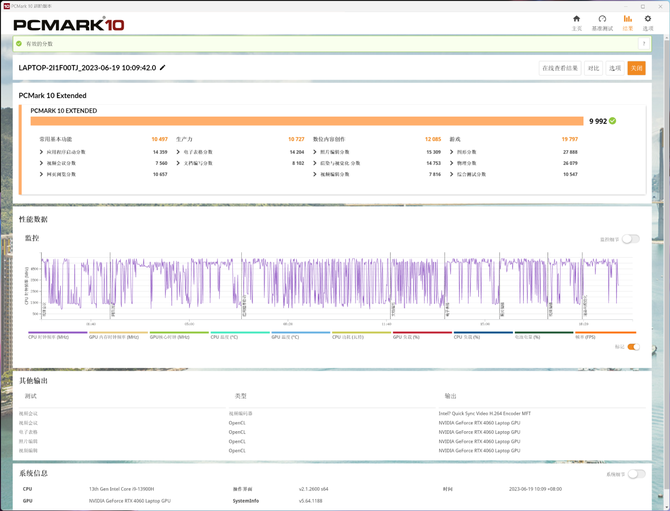Click Gaming score 19 797
The width and height of the screenshot is (670, 511).
[x=570, y=139]
